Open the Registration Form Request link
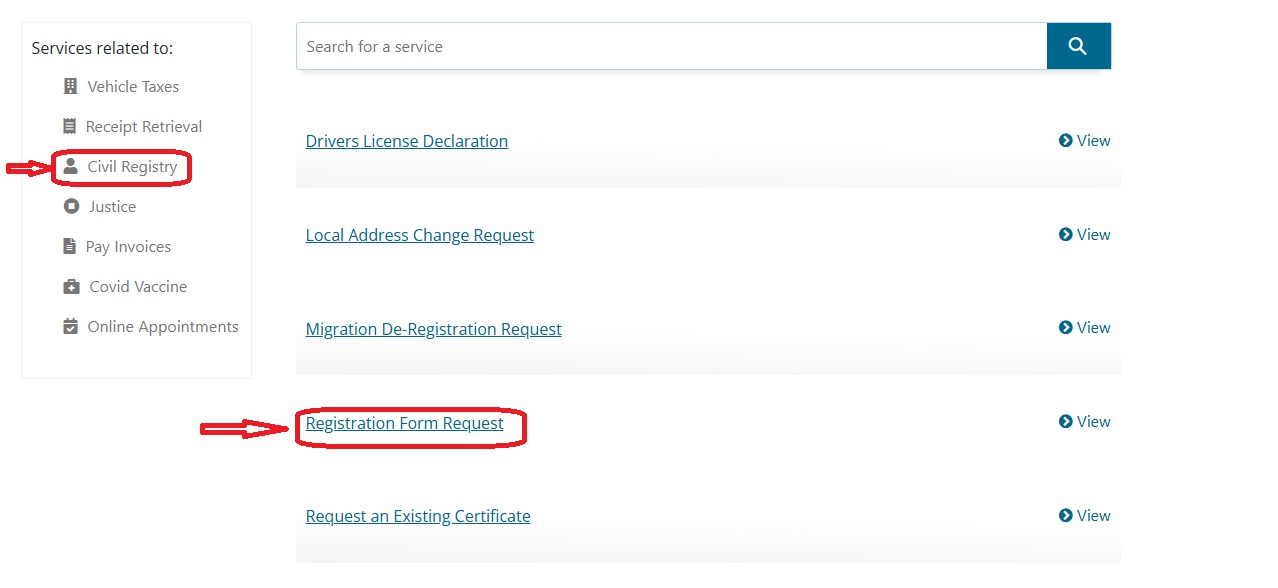Image resolution: width=1278 pixels, height=588 pixels. coord(404,423)
